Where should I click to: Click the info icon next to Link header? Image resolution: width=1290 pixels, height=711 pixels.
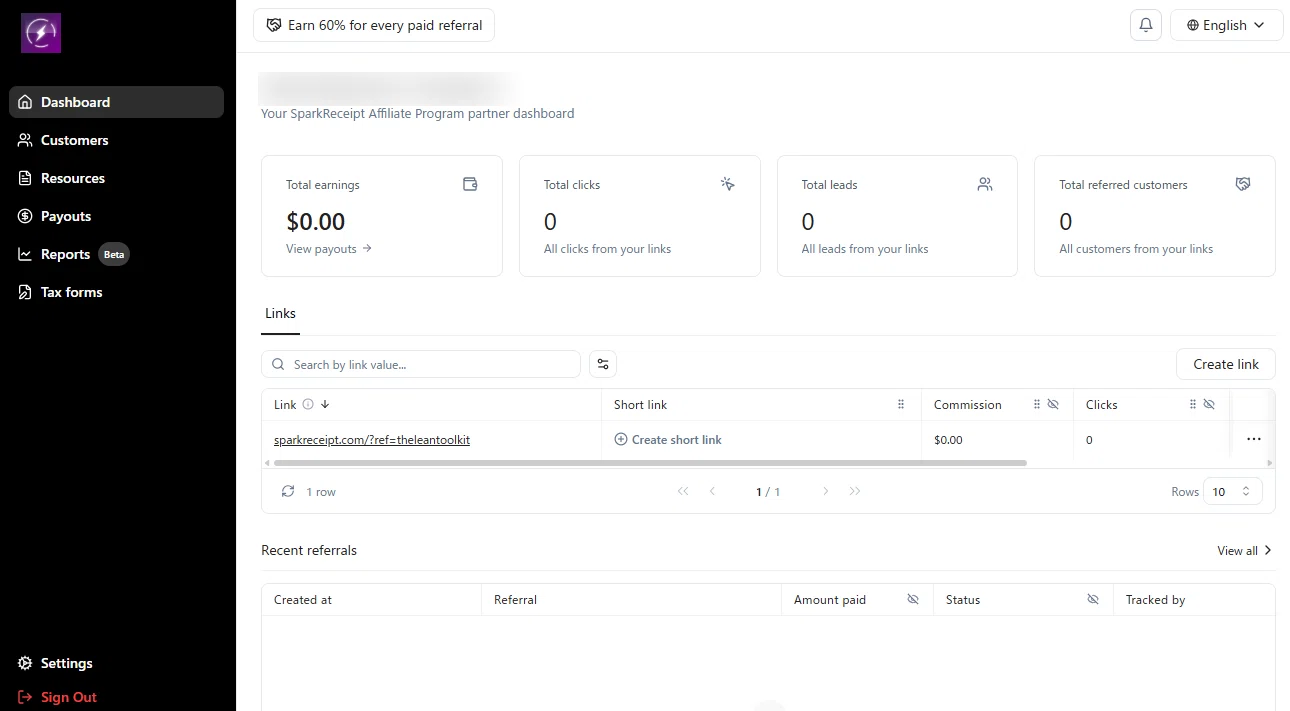pyautogui.click(x=308, y=405)
